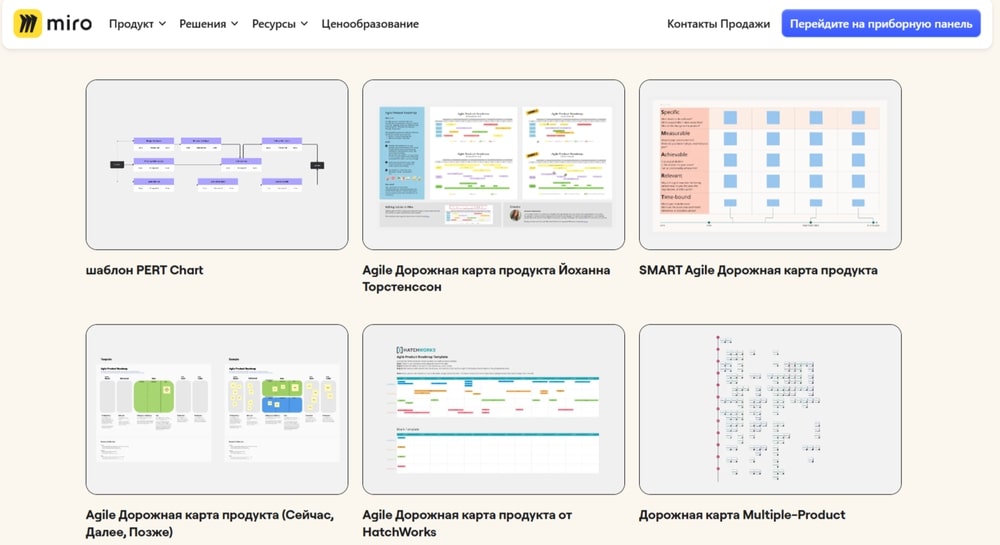
Task: Click Перейдите на приборную панель button
Action: (881, 24)
